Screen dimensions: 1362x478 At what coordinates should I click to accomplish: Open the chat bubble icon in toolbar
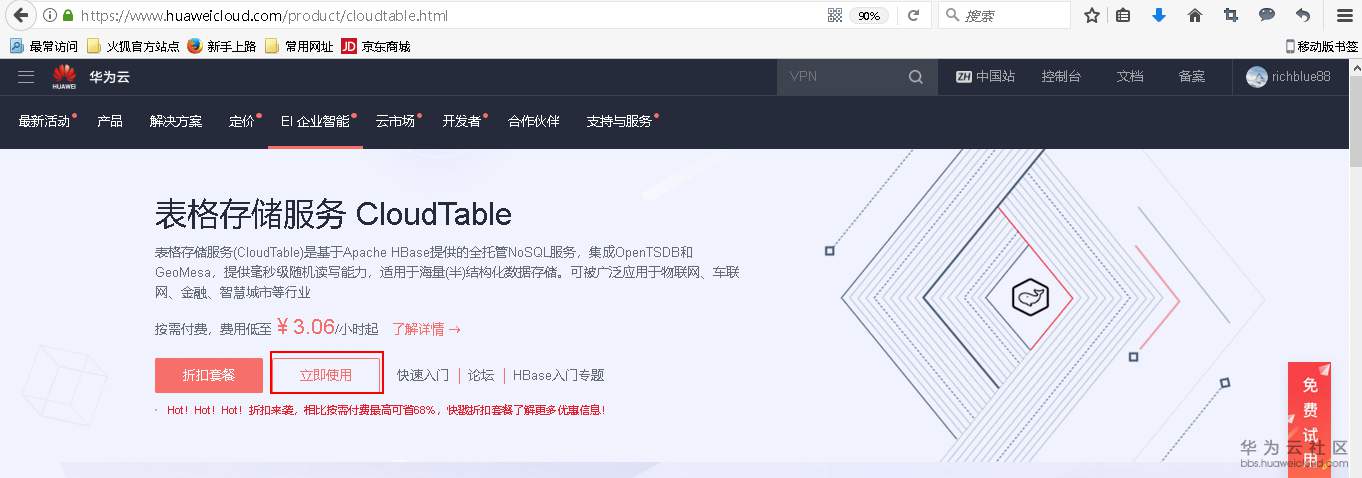coord(1266,16)
